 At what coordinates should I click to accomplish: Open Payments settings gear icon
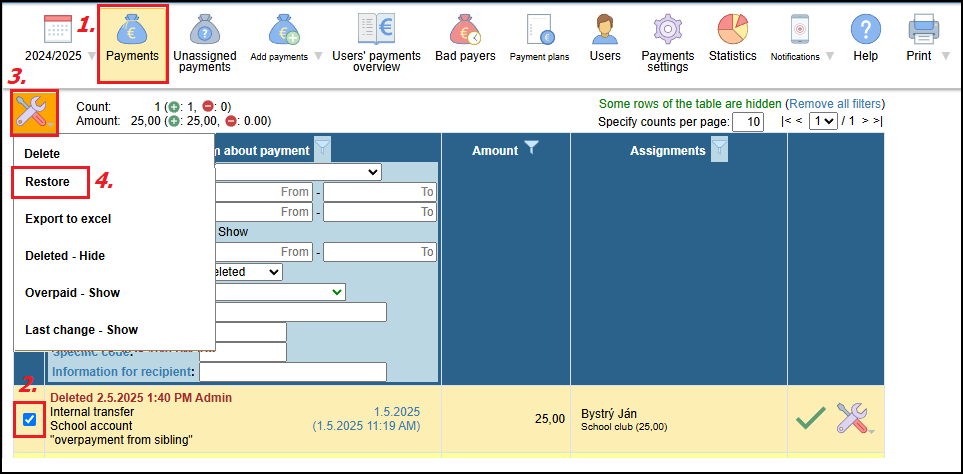667,30
